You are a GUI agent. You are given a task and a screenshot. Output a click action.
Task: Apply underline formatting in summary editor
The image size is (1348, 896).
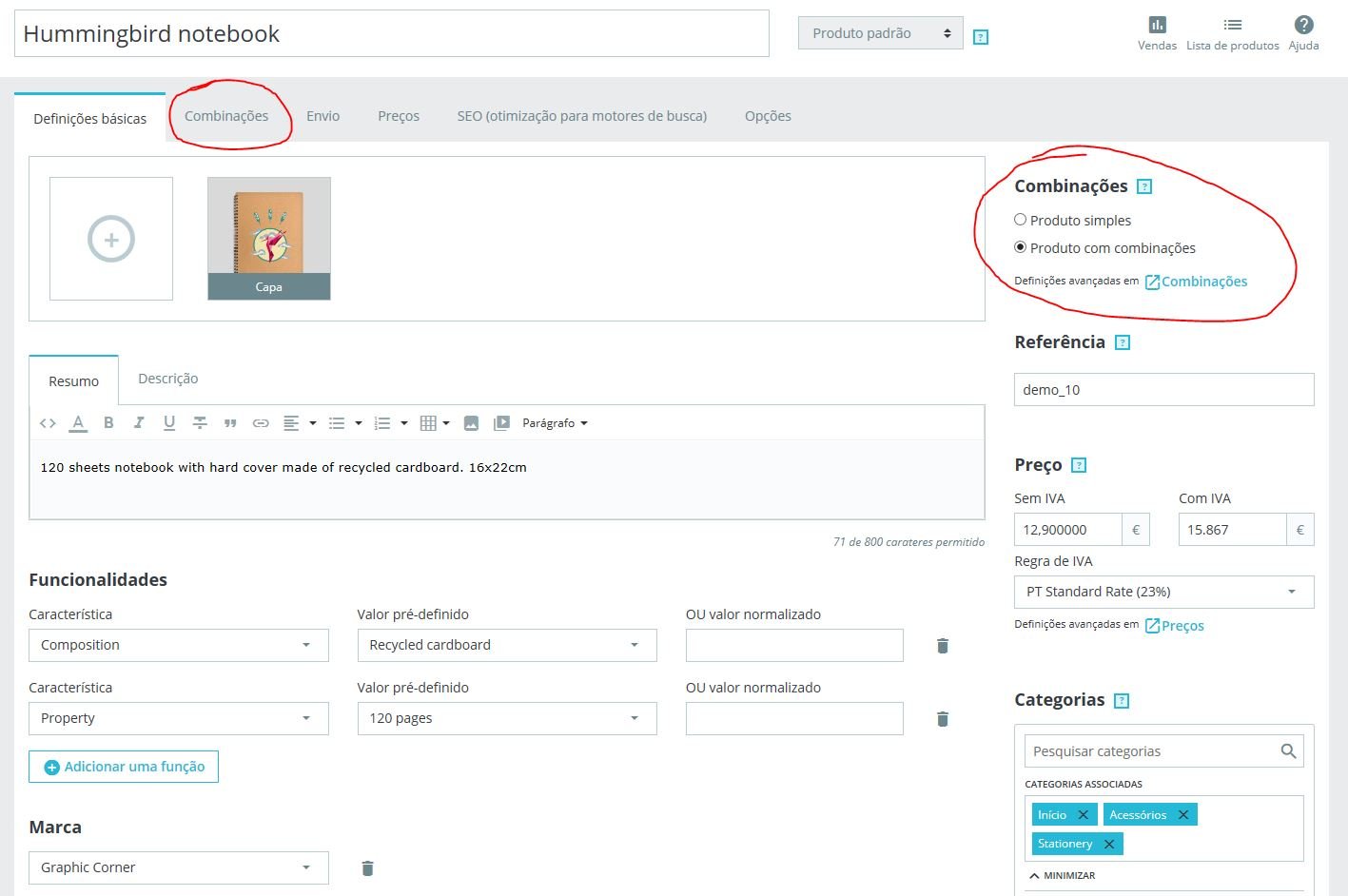[169, 423]
